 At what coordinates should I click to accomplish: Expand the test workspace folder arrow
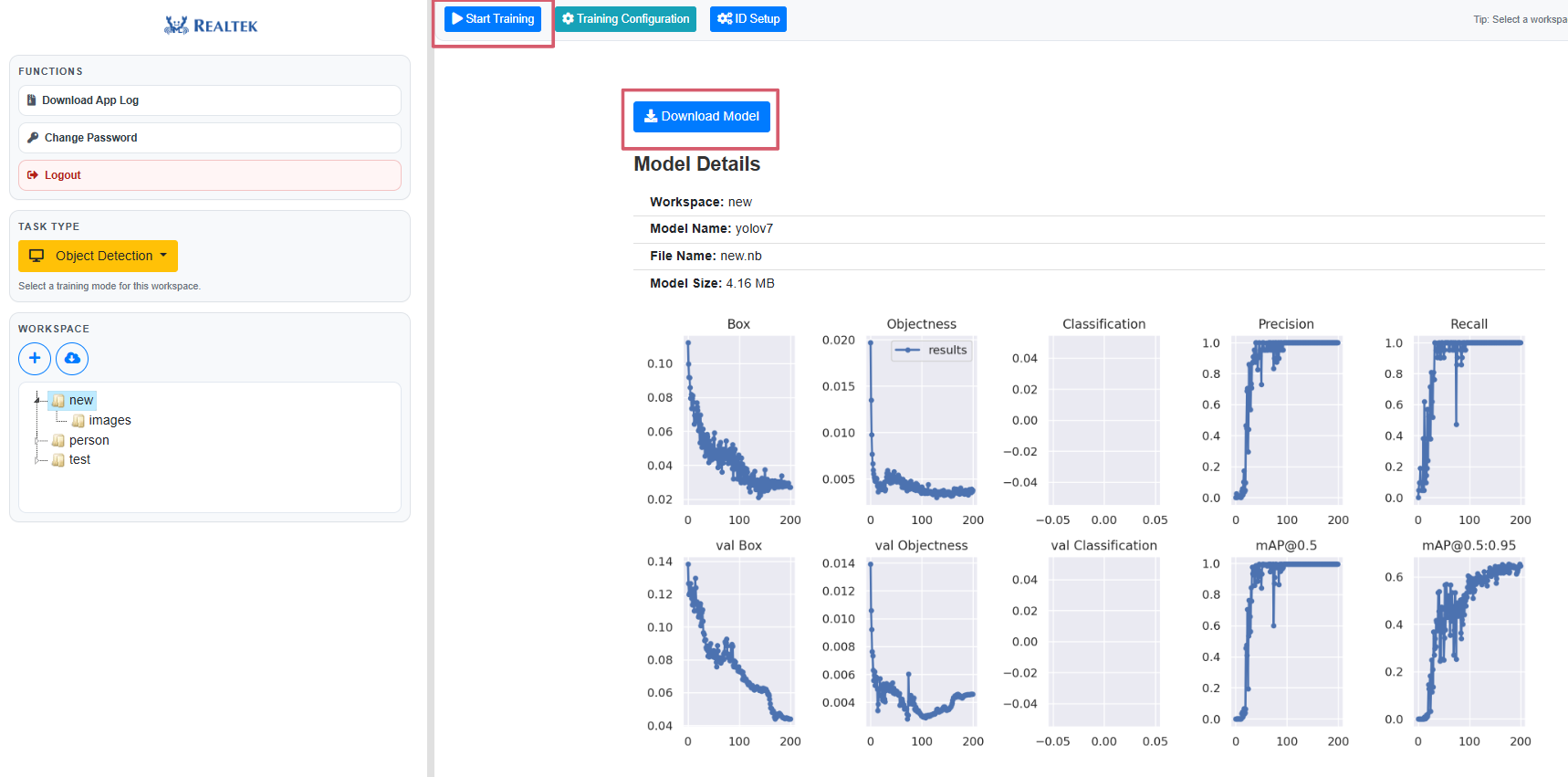[x=37, y=460]
